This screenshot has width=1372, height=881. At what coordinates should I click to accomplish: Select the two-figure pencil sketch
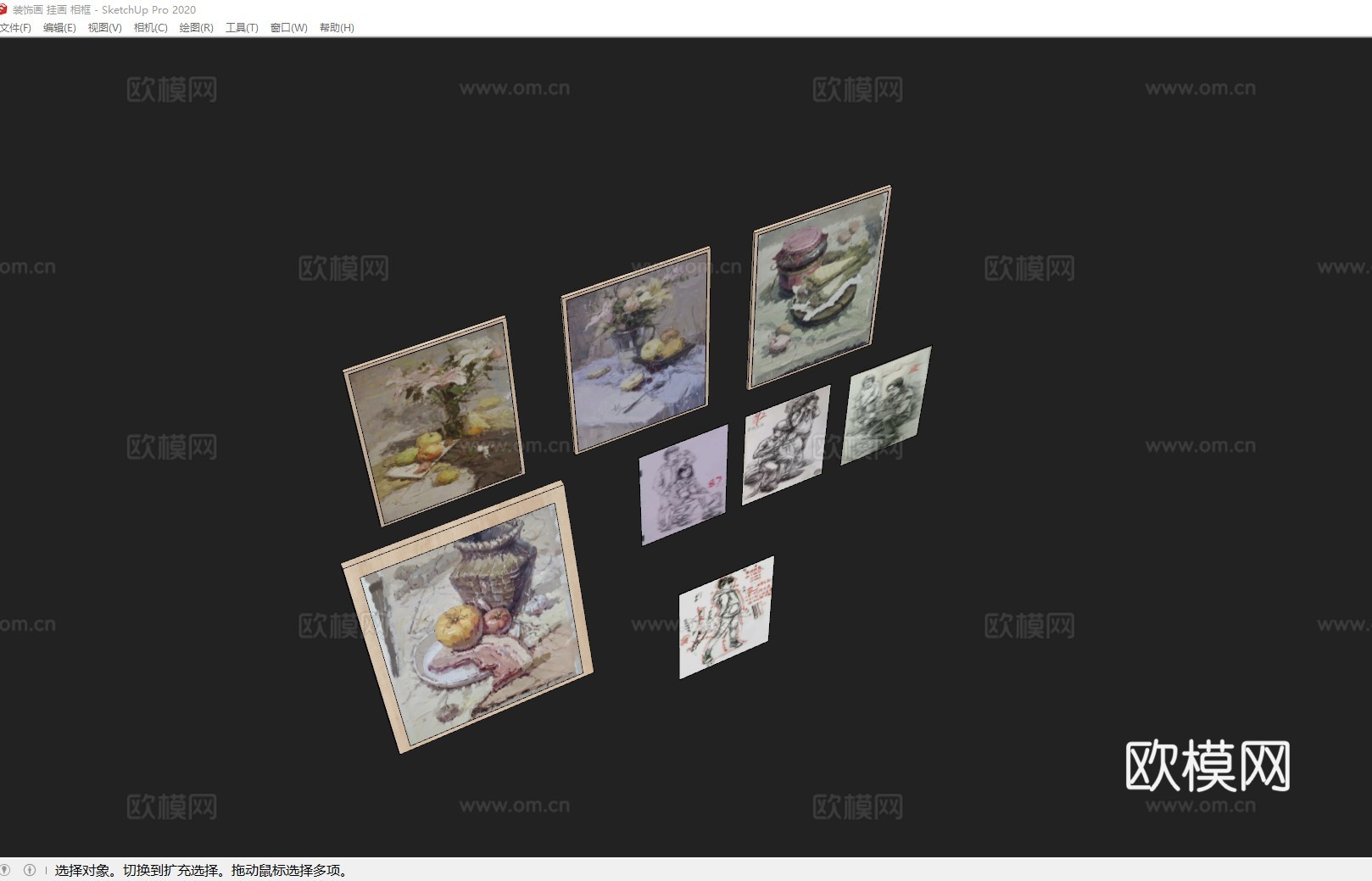[x=886, y=405]
